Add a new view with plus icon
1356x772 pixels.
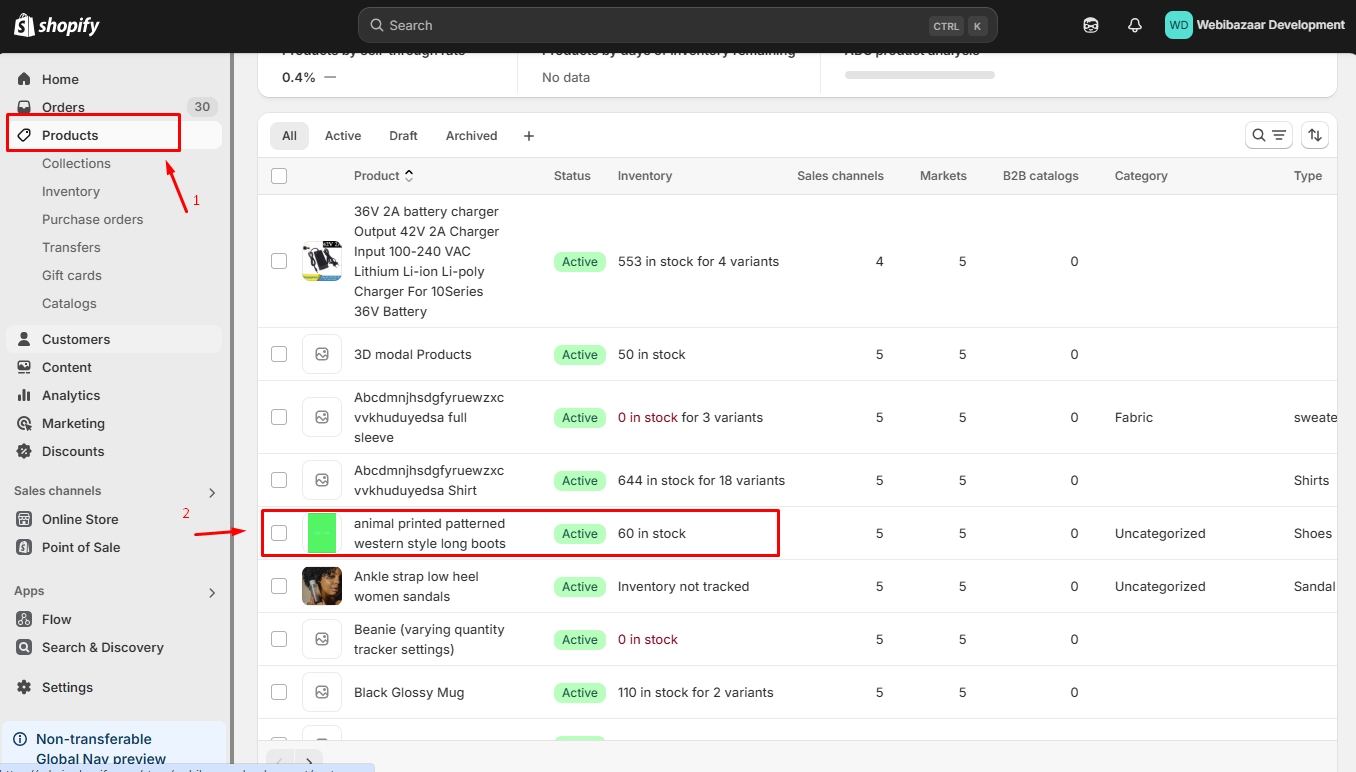coord(529,136)
